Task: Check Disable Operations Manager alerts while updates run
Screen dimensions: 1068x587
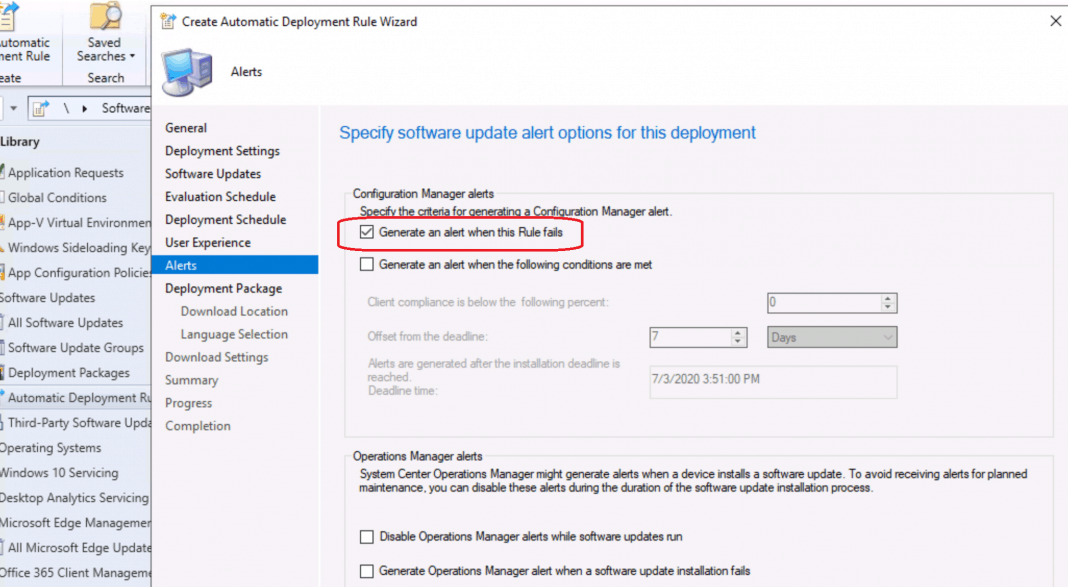Action: click(x=366, y=537)
